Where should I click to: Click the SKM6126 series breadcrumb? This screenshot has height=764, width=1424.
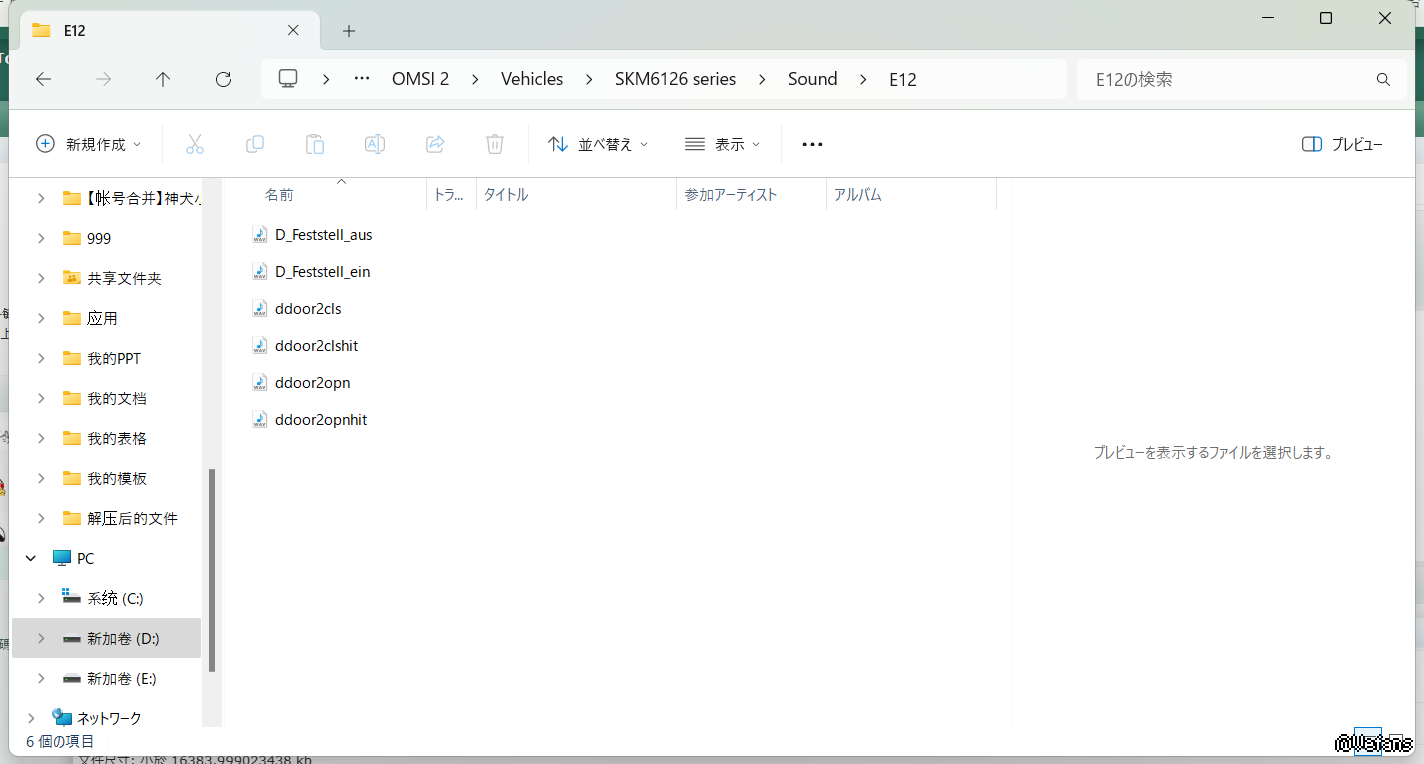(x=675, y=79)
